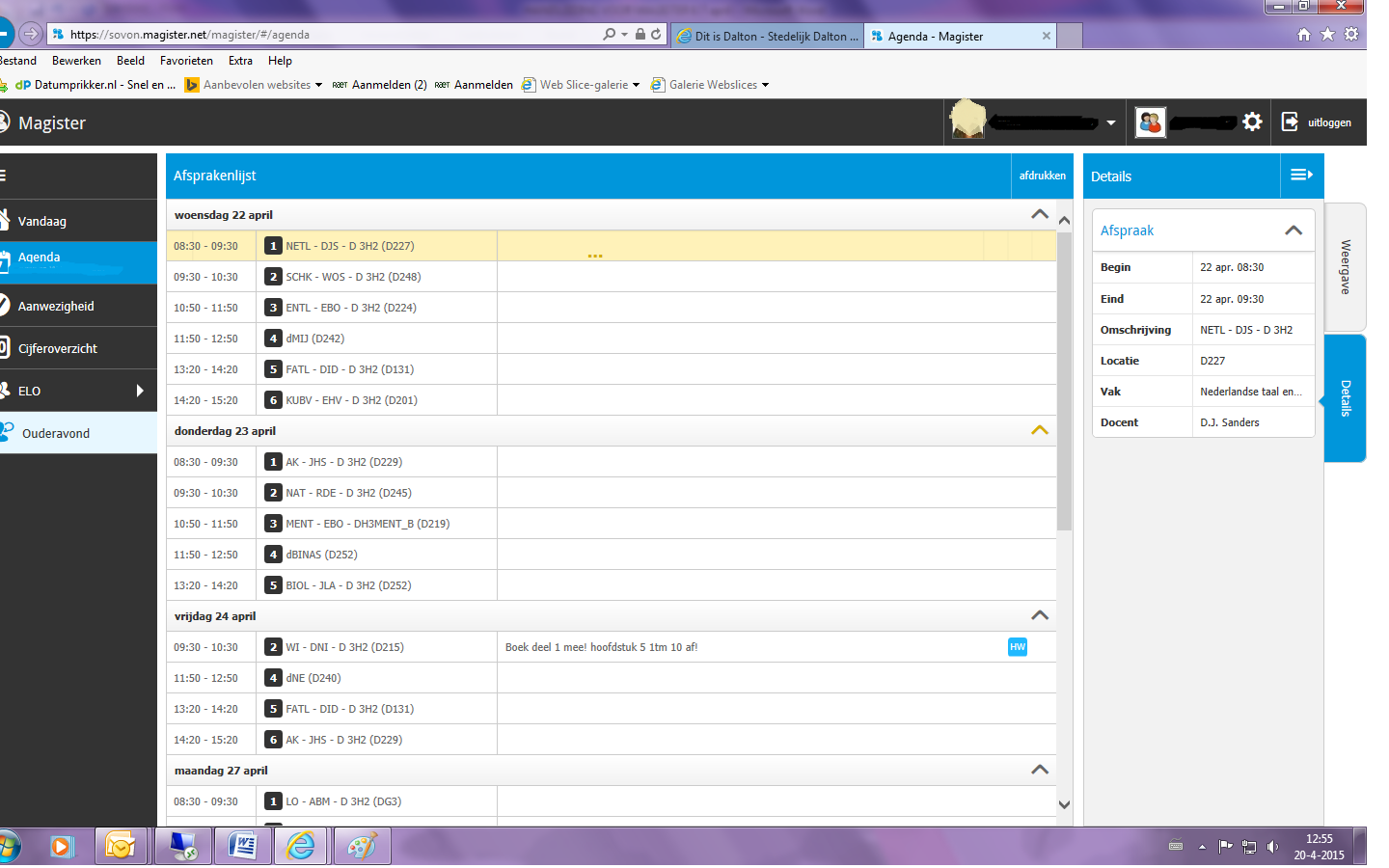Open Internet Explorer from the taskbar
This screenshot has height=868, width=1389.
(301, 846)
